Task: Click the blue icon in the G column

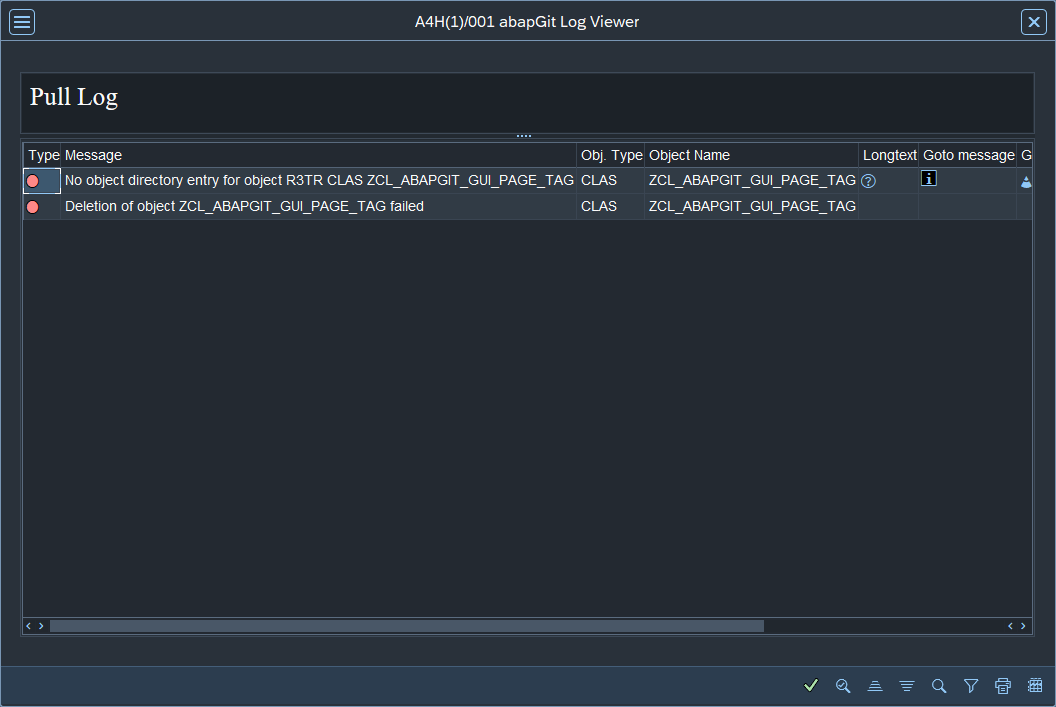Action: pyautogui.click(x=1026, y=182)
